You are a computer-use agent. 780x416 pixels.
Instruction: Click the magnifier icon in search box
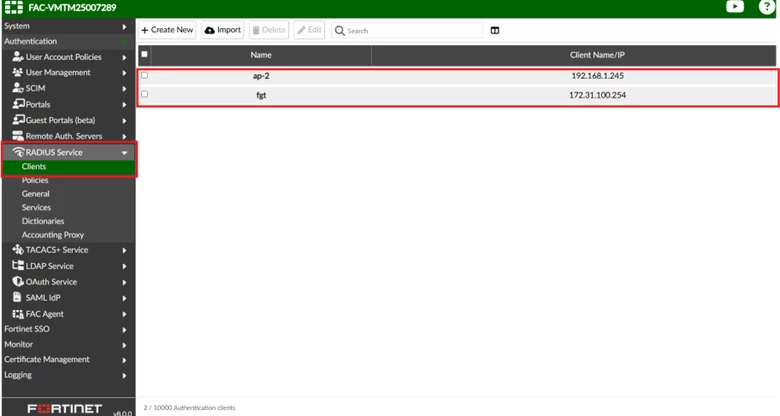click(x=340, y=30)
